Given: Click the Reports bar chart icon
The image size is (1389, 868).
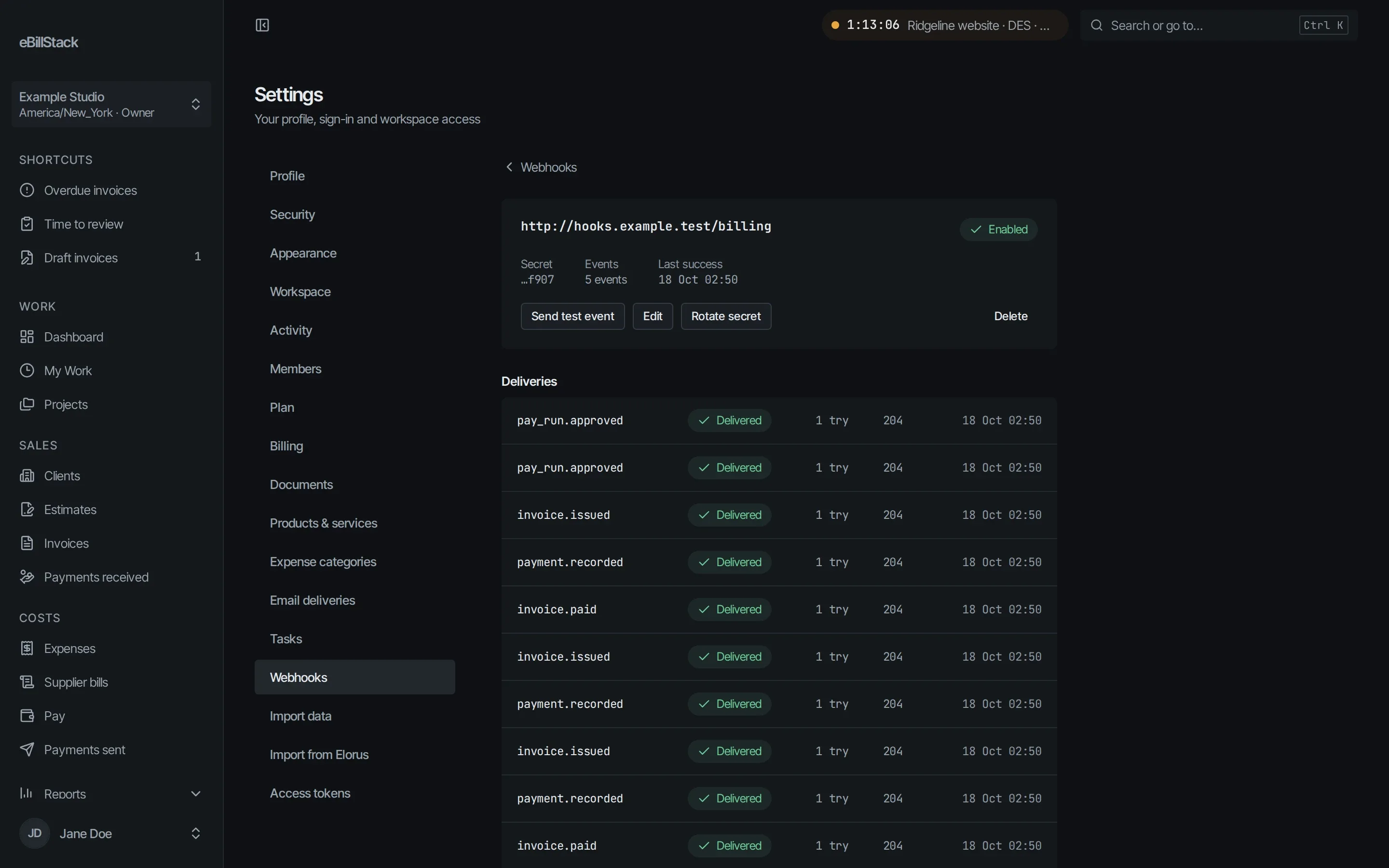Looking at the screenshot, I should tap(27, 793).
